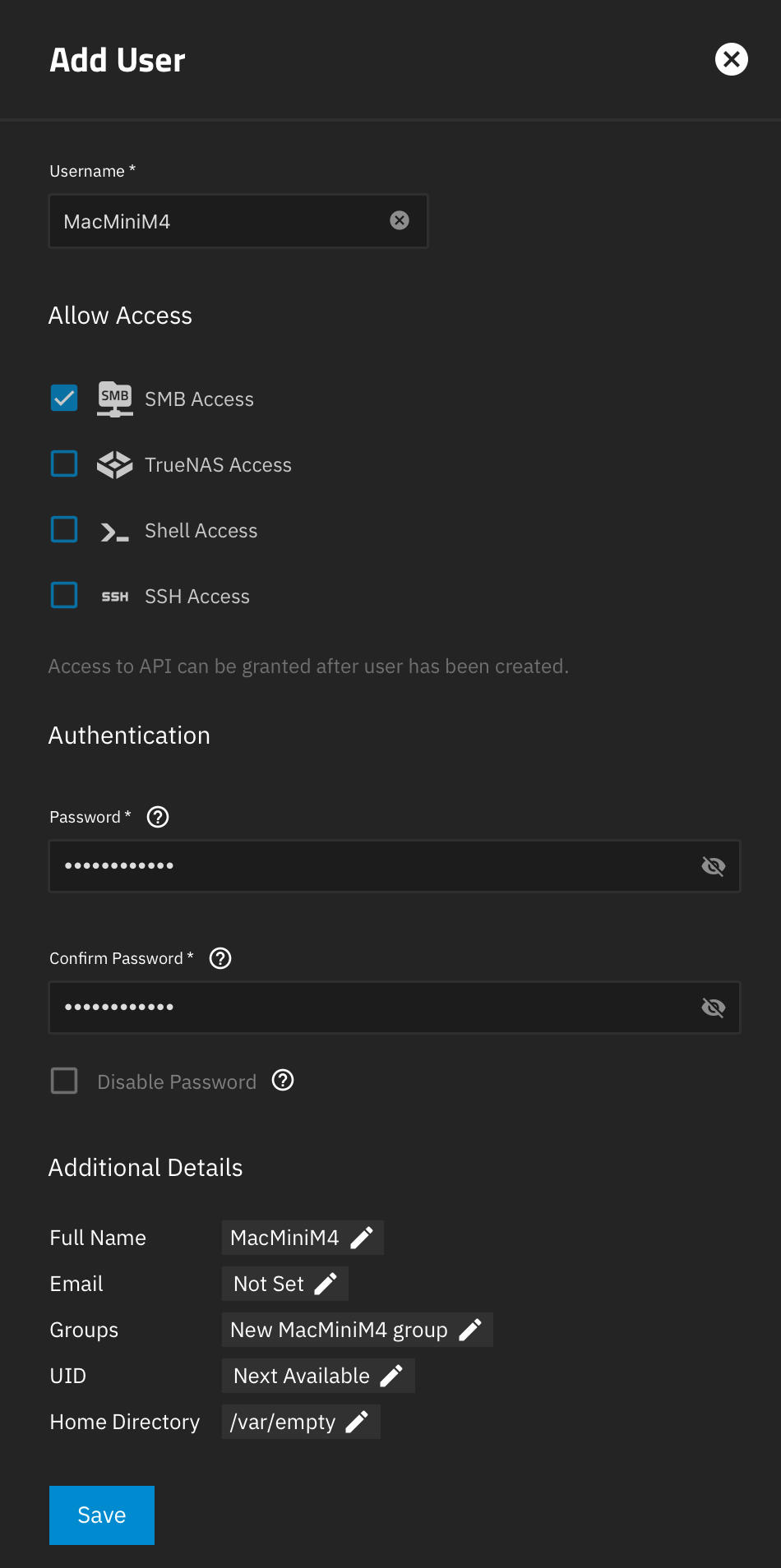Click the Disable Password help icon
Screen dimensions: 781x1568
(283, 1081)
